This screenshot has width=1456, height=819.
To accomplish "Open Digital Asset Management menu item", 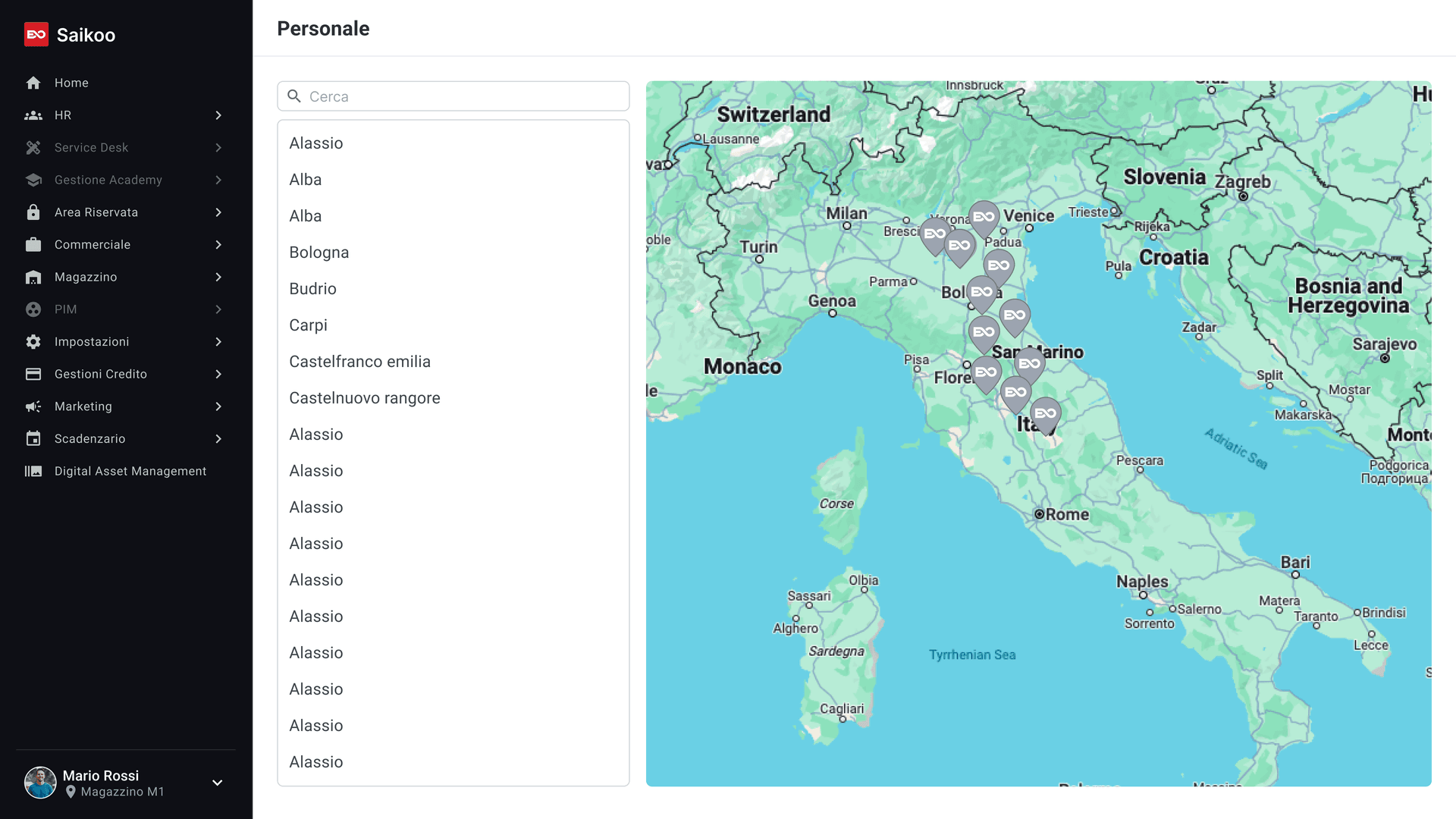I will coord(130,471).
